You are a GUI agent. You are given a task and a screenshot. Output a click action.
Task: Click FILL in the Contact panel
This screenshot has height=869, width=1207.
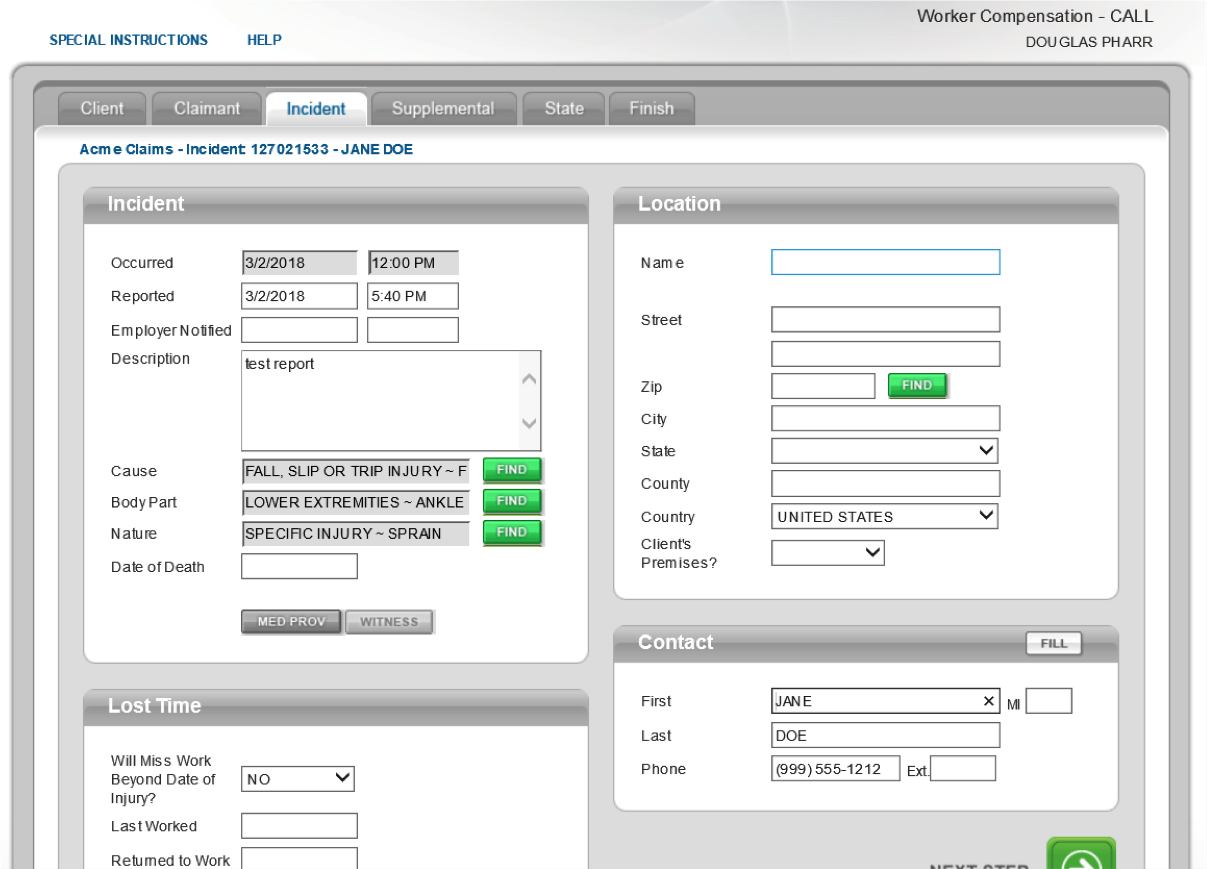pyautogui.click(x=1053, y=643)
